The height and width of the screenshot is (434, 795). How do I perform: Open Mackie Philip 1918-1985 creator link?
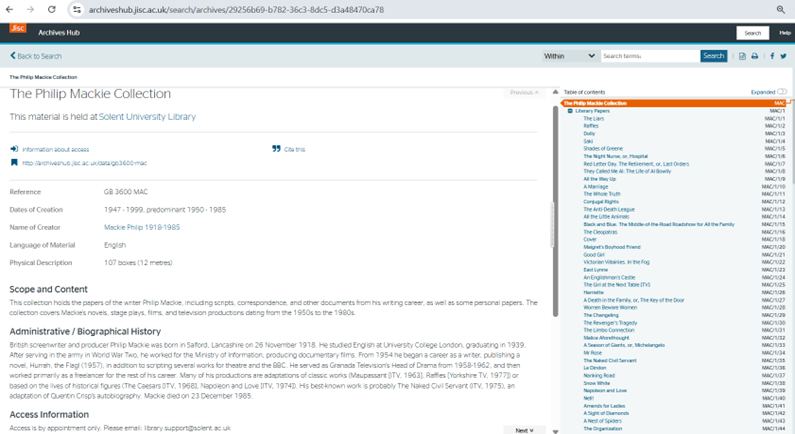tap(142, 227)
